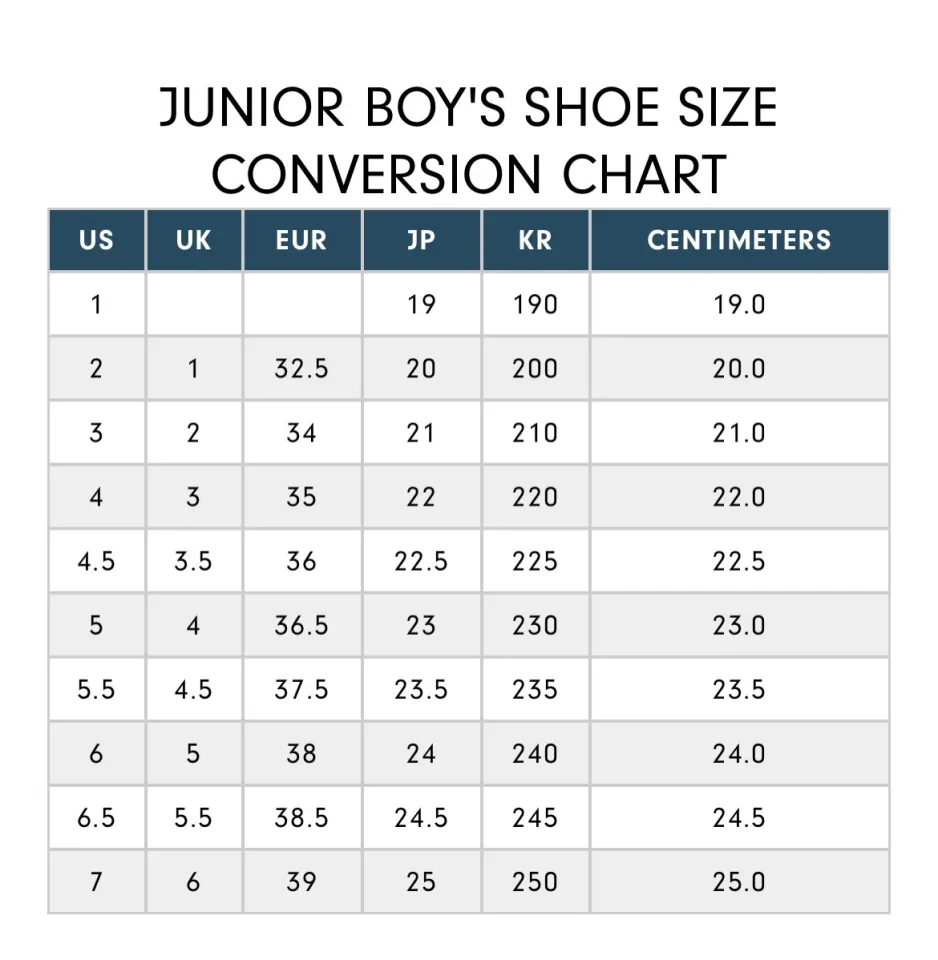Click the CENTIMETERS column header

pyautogui.click(x=739, y=240)
